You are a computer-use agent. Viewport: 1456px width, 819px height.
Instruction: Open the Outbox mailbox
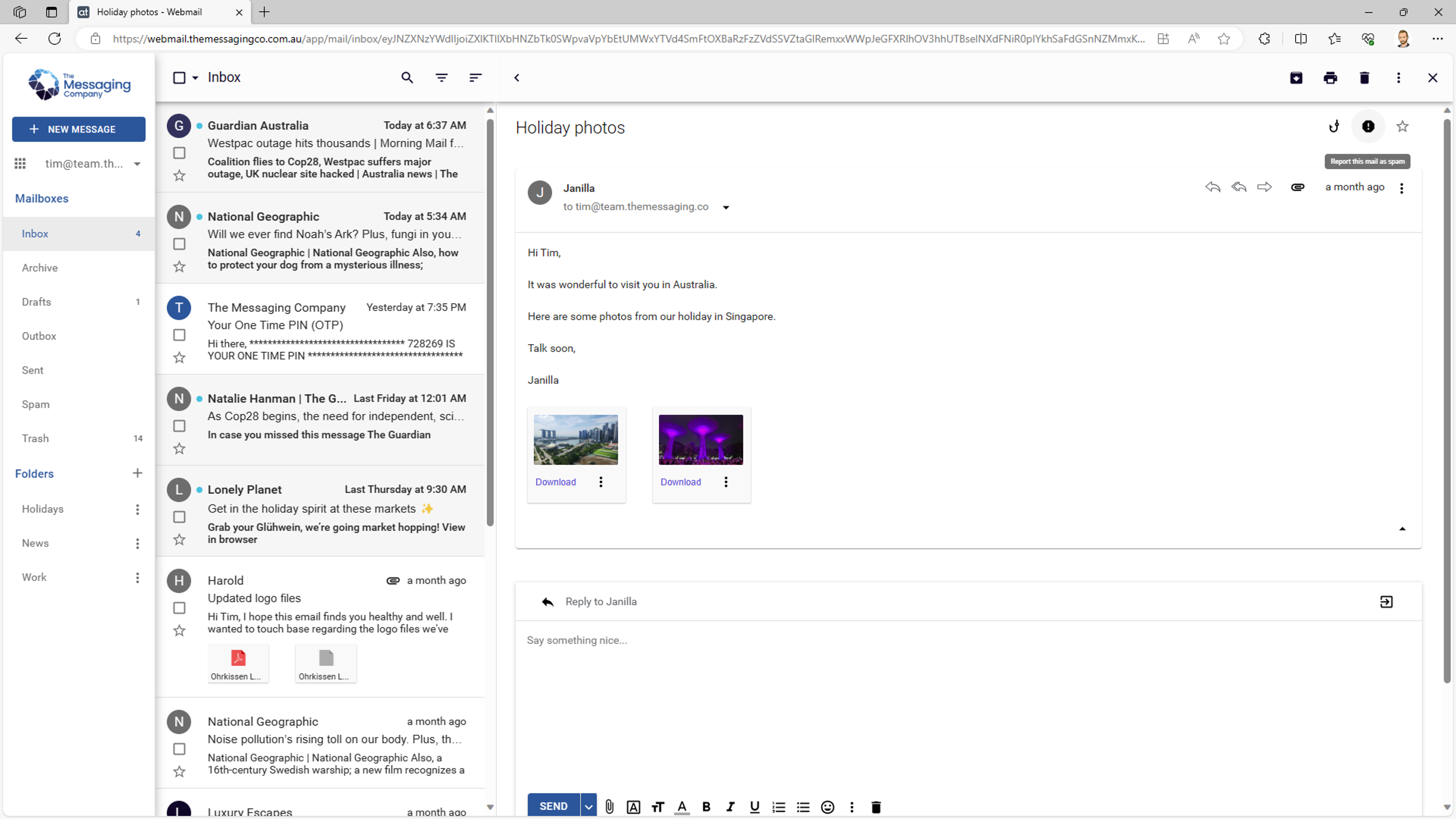pos(78,336)
